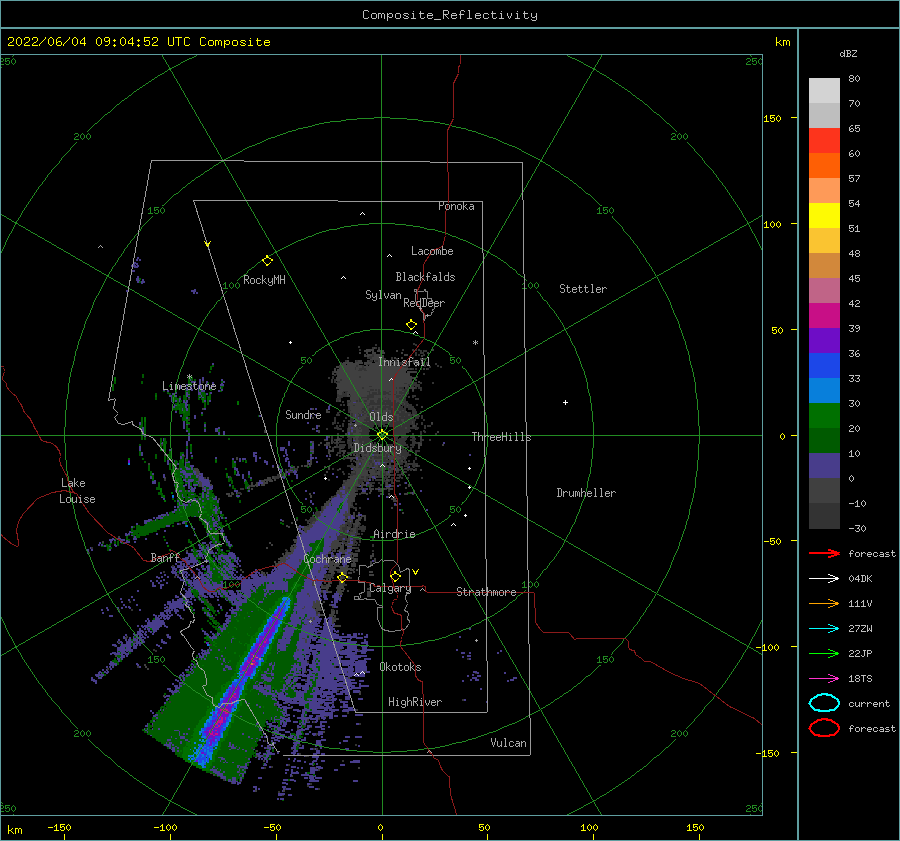Click the asterisk marker above Limestone
Screen dimensions: 900x841
click(x=189, y=377)
